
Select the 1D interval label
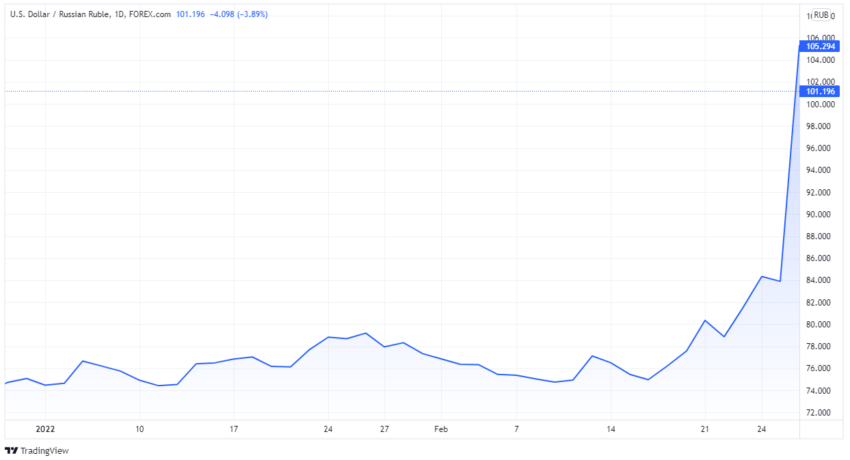point(119,15)
